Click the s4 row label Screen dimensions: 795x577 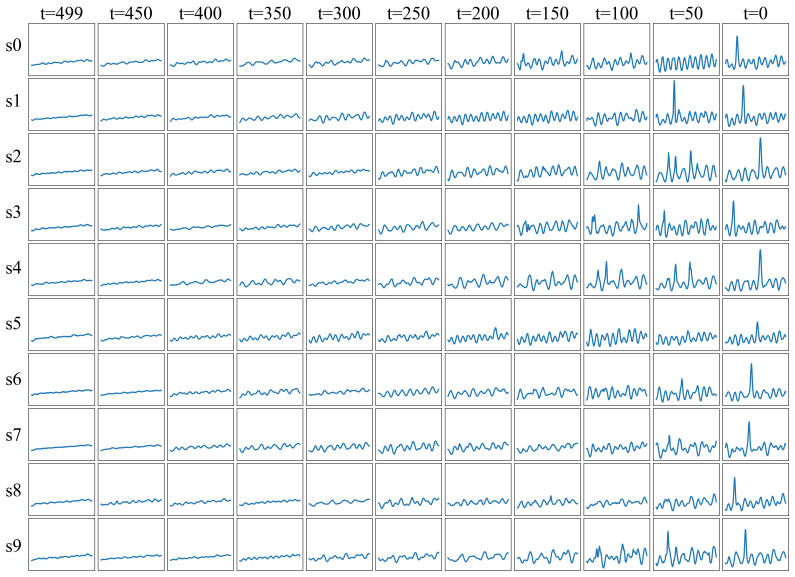(14, 268)
